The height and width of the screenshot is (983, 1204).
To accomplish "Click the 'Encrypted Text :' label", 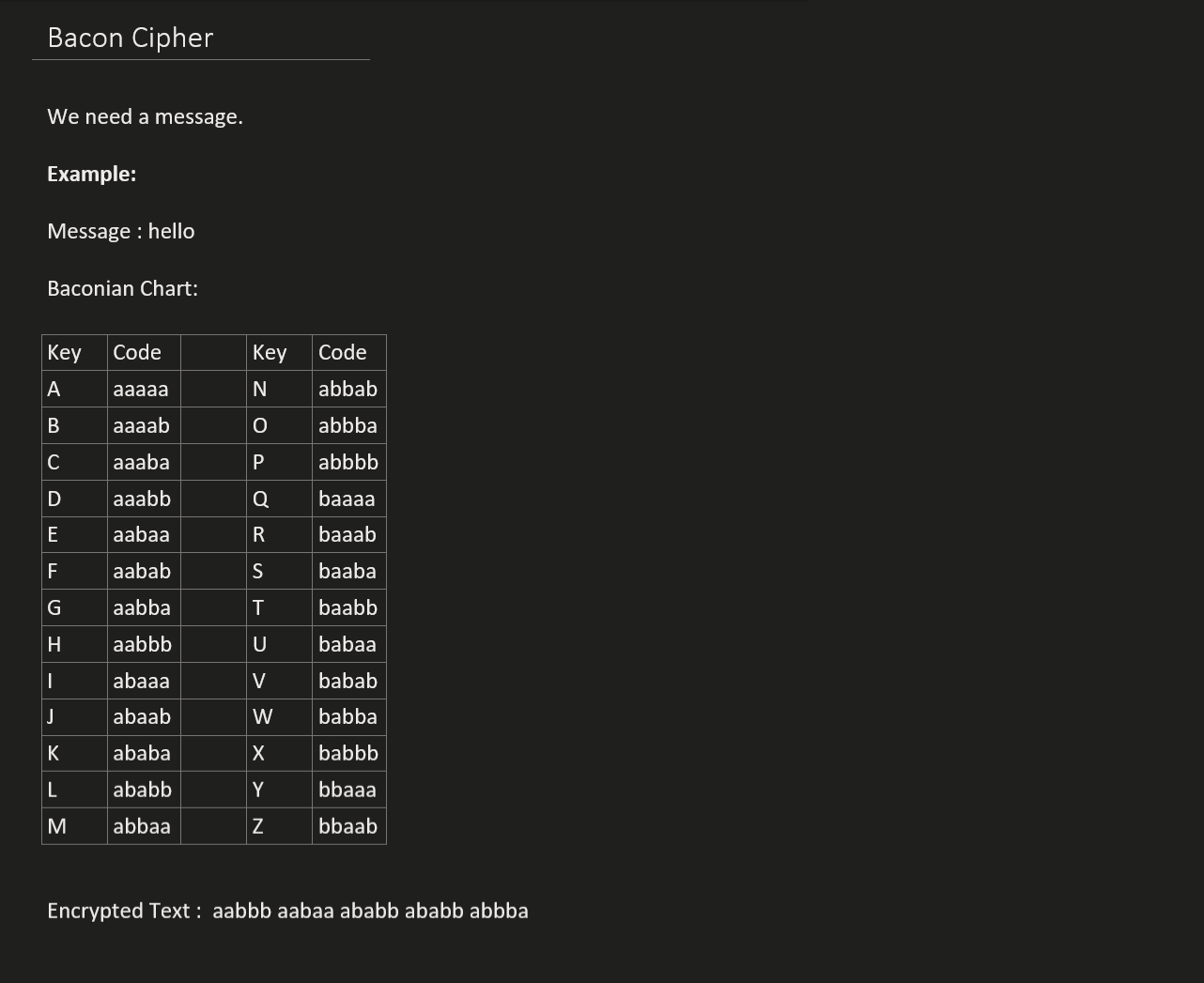I will point(124,911).
